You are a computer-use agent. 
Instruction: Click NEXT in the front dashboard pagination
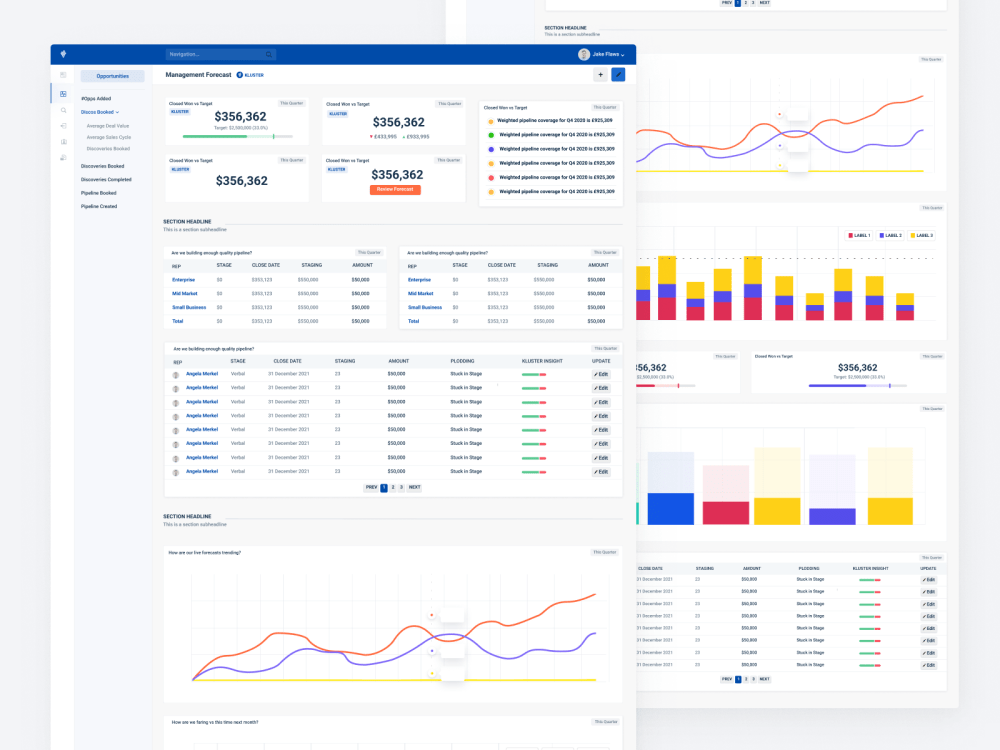(415, 487)
